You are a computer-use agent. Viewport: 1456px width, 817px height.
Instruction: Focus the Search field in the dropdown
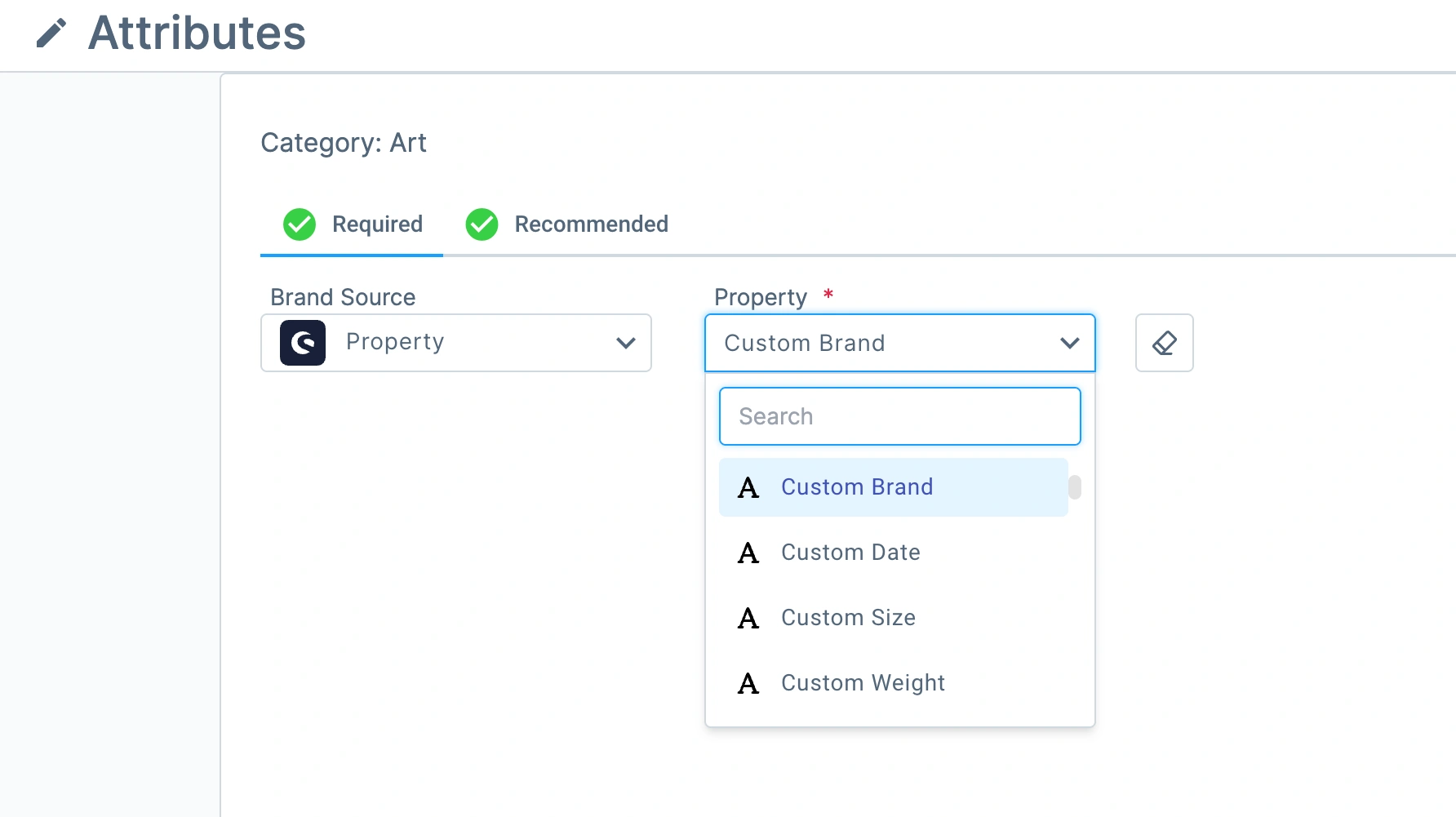coord(899,416)
